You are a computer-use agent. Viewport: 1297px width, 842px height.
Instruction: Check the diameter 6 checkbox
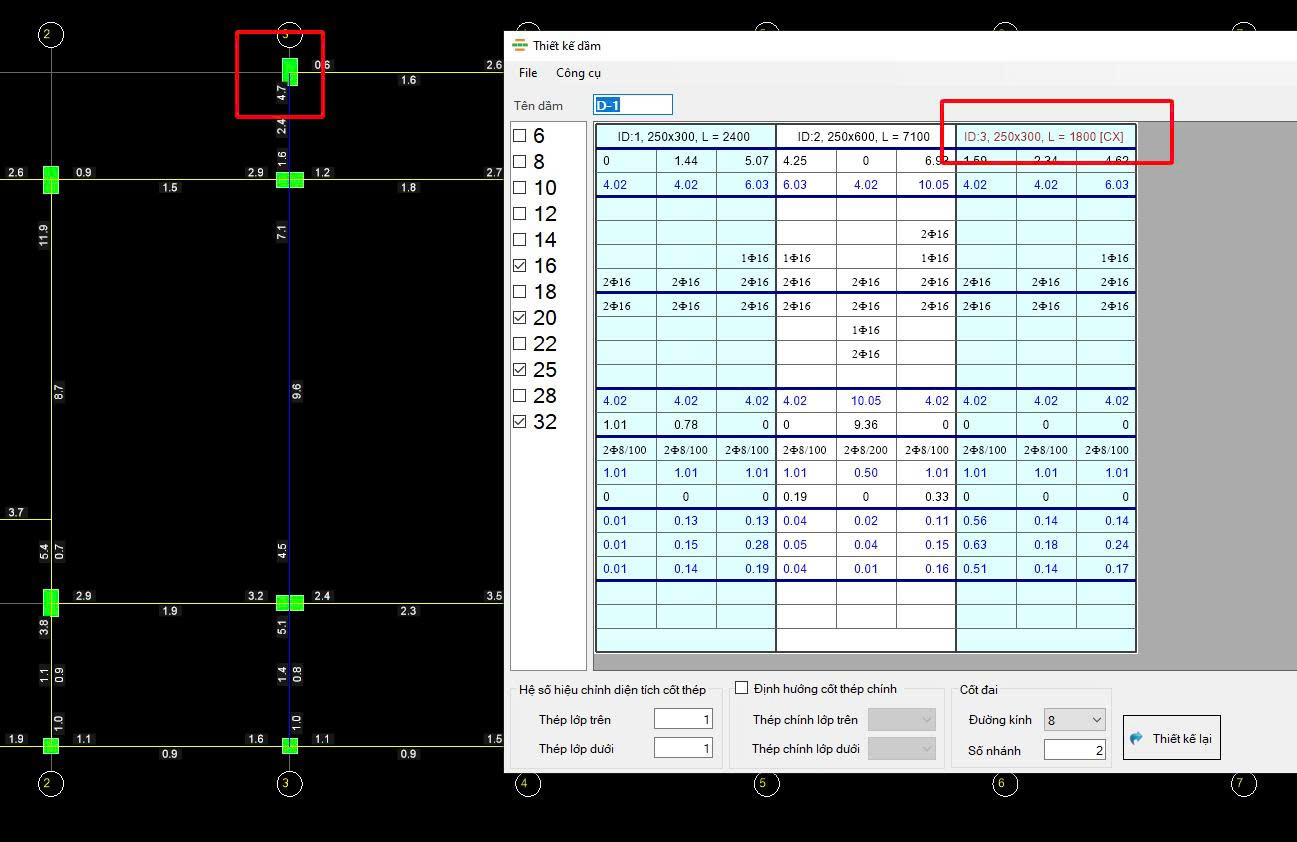click(519, 136)
